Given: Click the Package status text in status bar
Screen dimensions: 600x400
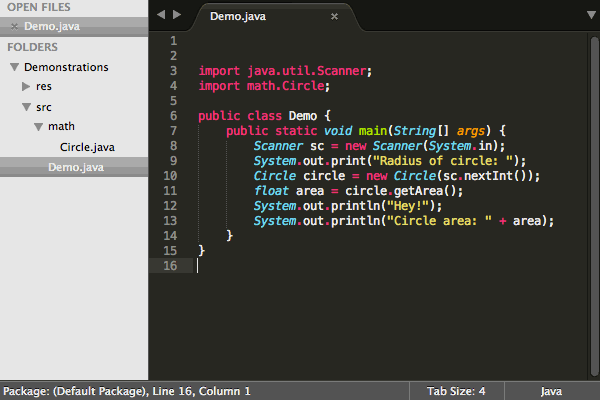Looking at the screenshot, I should 126,391.
